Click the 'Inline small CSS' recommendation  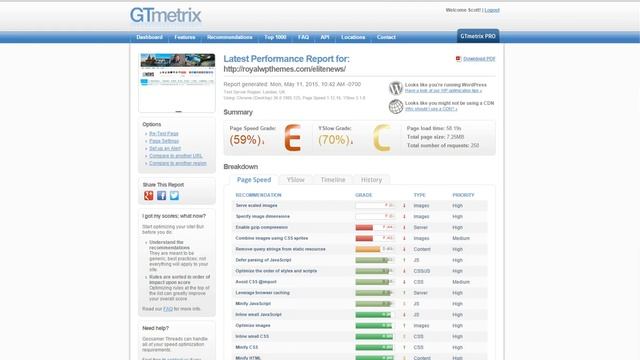[x=252, y=336]
